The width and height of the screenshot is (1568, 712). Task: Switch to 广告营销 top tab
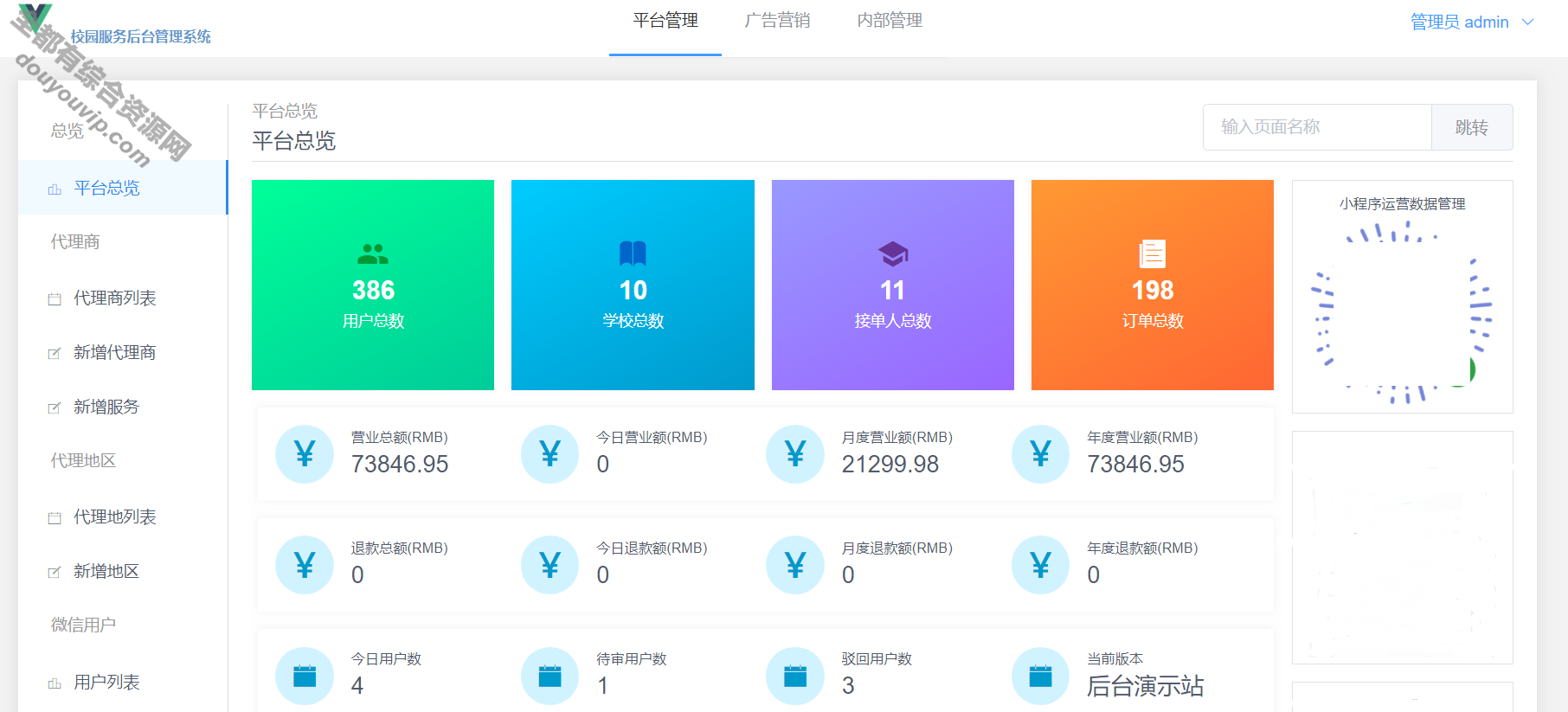pyautogui.click(x=777, y=21)
